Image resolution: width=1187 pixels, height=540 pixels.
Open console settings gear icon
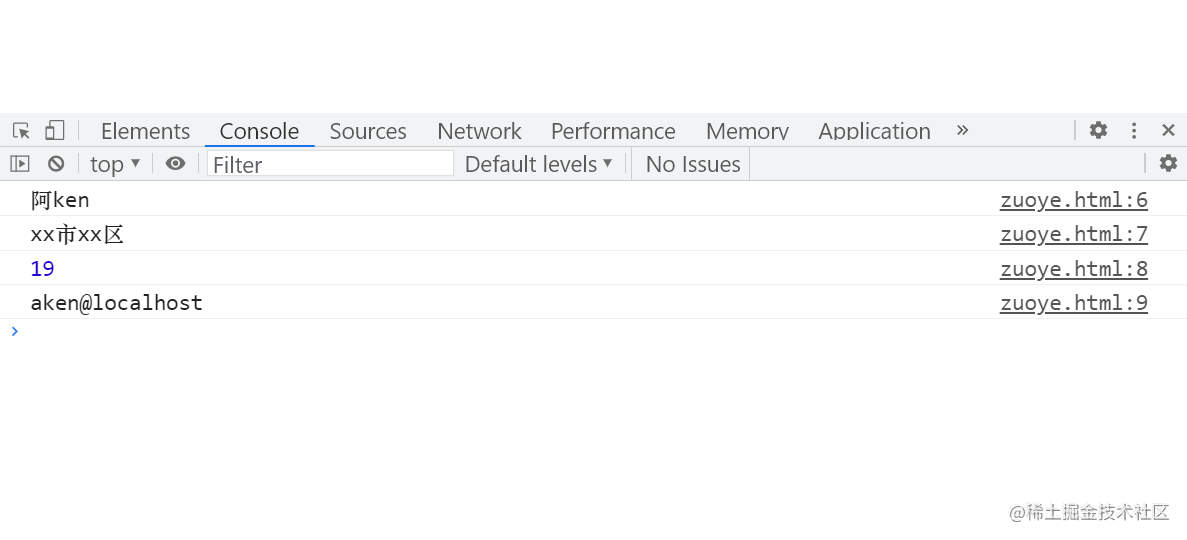(1169, 164)
